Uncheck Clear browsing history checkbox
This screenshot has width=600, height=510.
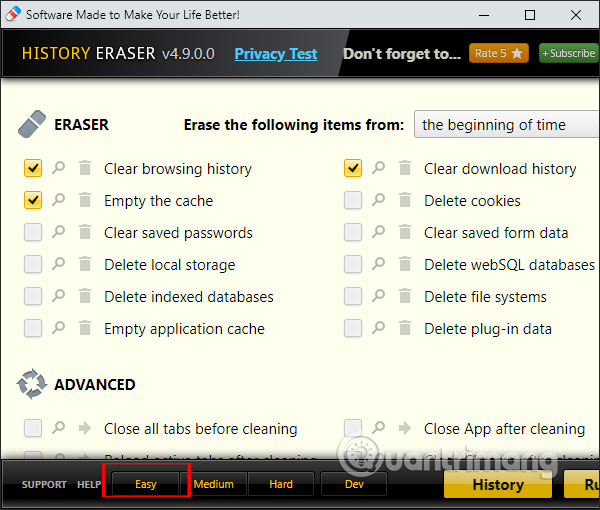pyautogui.click(x=33, y=168)
